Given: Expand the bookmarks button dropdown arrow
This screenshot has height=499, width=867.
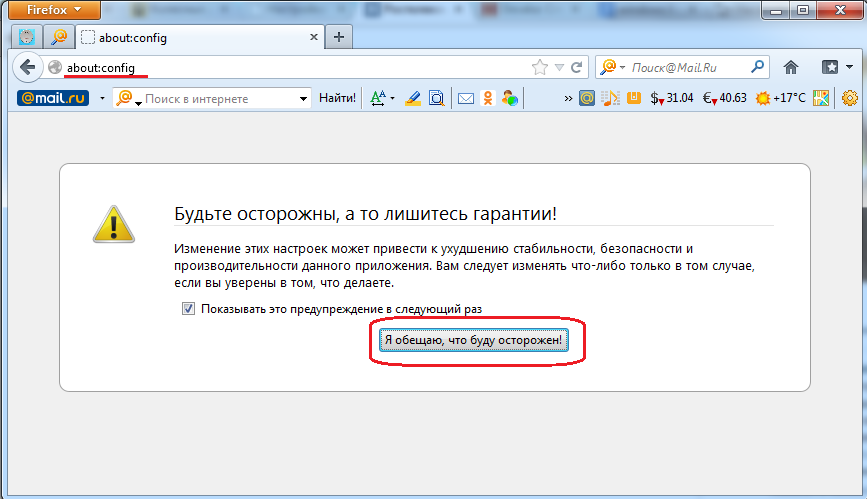Looking at the screenshot, I should 849,67.
